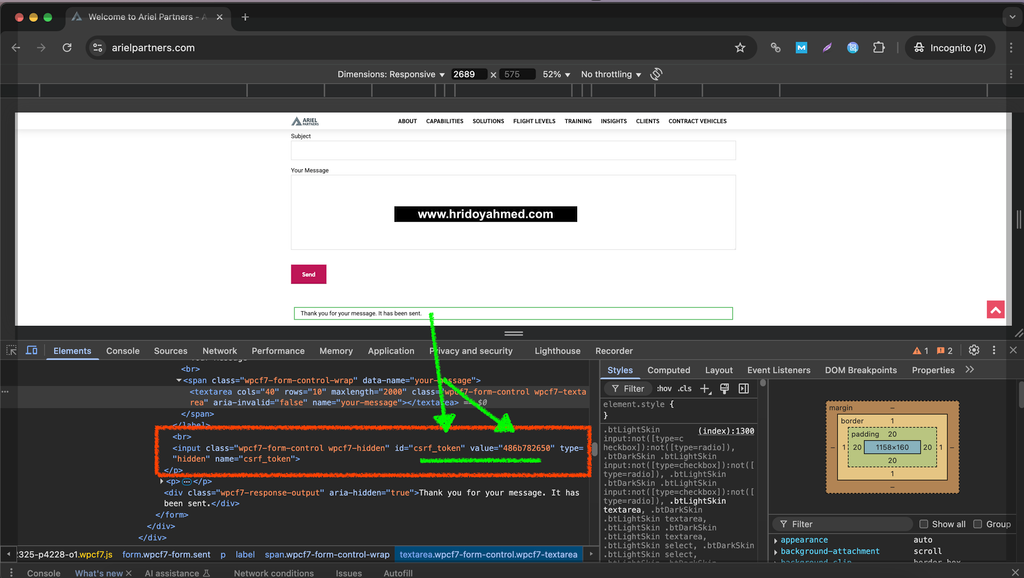The image size is (1024, 578).
Task: Open the browser Extensions puzzle icon
Action: [x=879, y=48]
